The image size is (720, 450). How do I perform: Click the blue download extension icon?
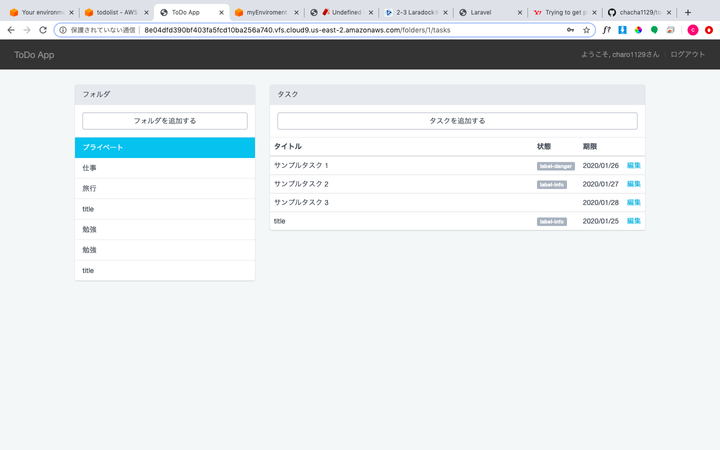point(622,30)
